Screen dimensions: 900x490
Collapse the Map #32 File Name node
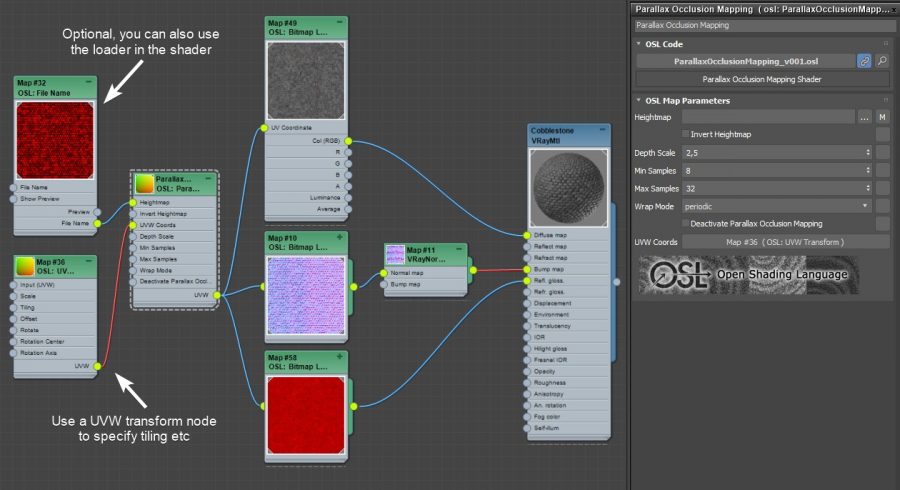point(88,81)
